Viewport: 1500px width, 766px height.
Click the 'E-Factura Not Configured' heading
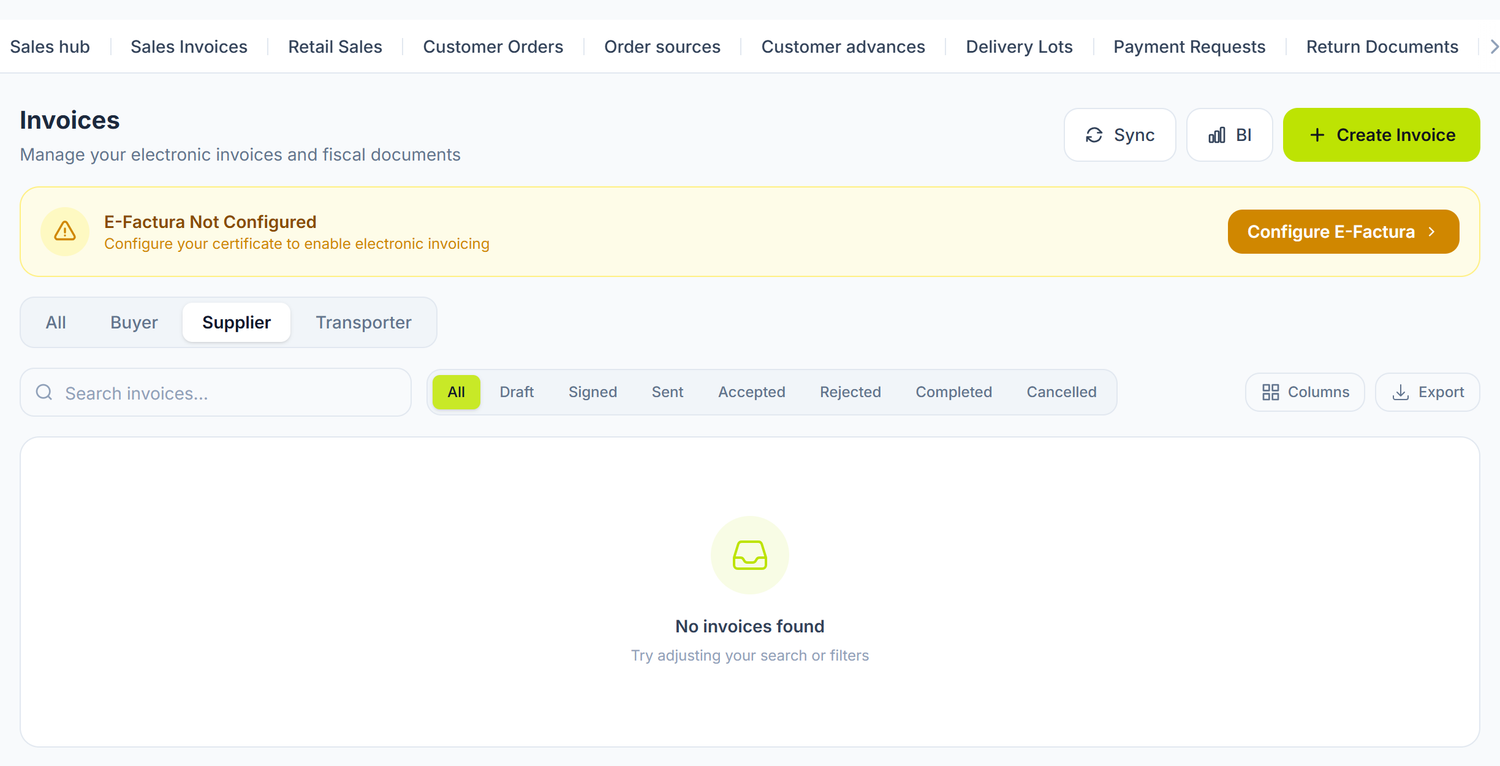tap(210, 222)
